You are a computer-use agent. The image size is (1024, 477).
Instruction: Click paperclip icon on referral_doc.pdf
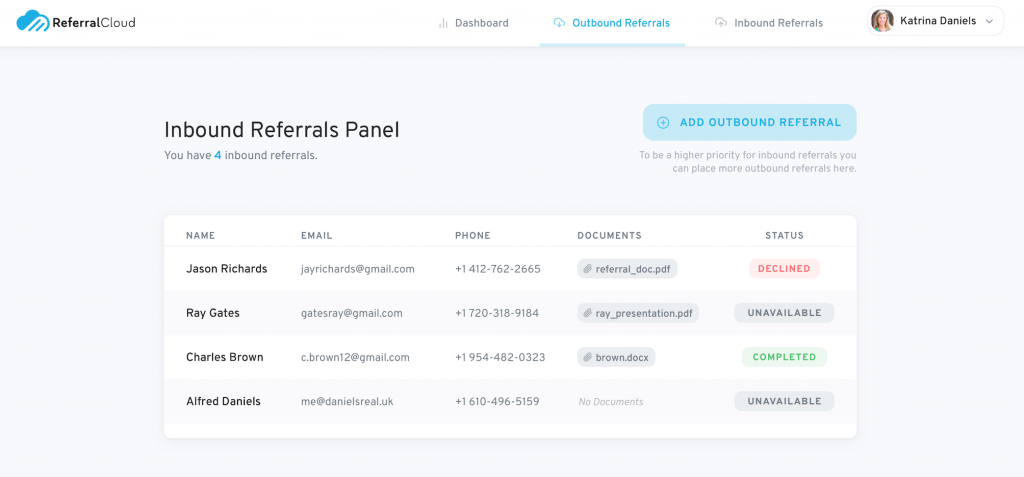coord(587,269)
